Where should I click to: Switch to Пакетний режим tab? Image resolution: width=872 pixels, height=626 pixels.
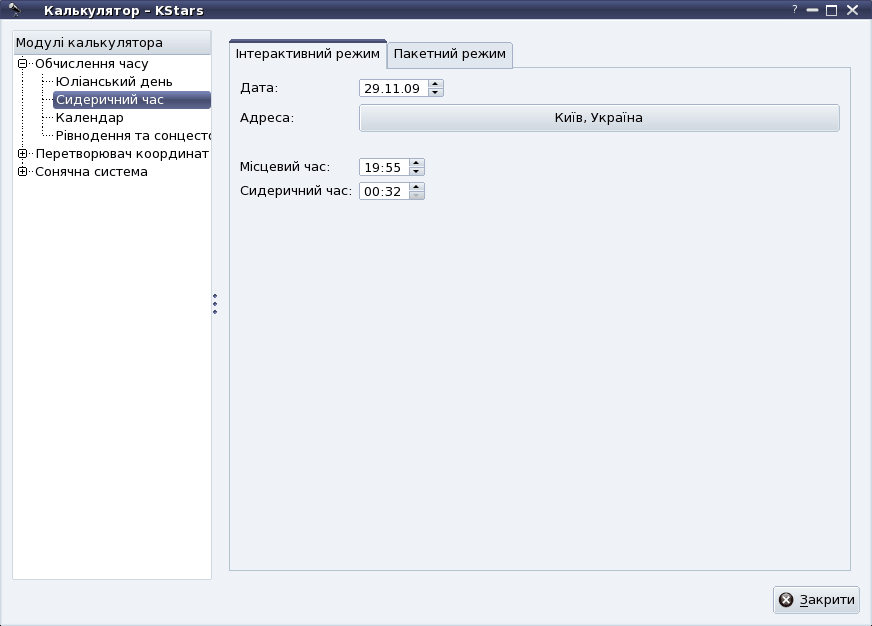point(449,54)
